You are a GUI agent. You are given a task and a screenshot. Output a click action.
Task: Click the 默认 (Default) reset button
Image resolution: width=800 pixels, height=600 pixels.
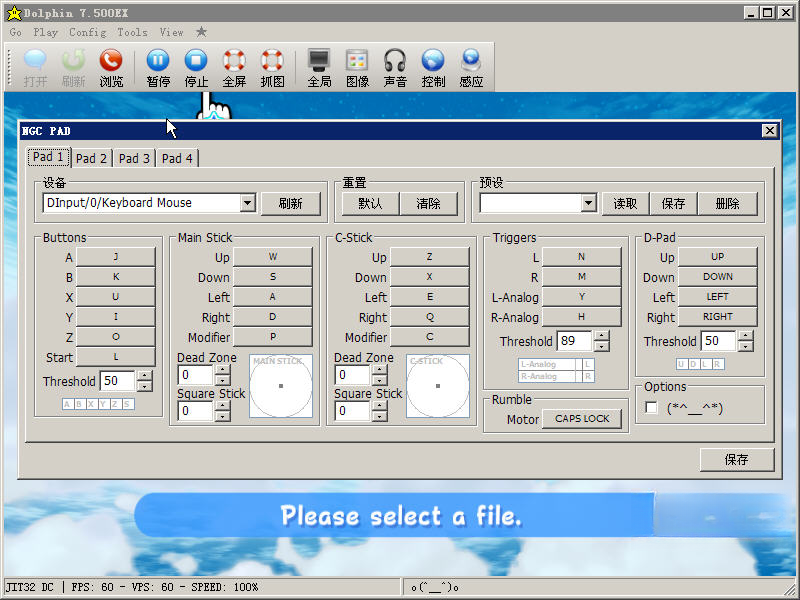[x=370, y=203]
